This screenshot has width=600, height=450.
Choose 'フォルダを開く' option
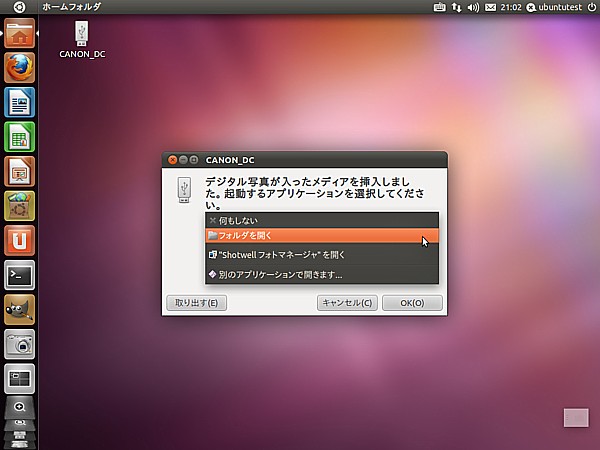tap(322, 236)
